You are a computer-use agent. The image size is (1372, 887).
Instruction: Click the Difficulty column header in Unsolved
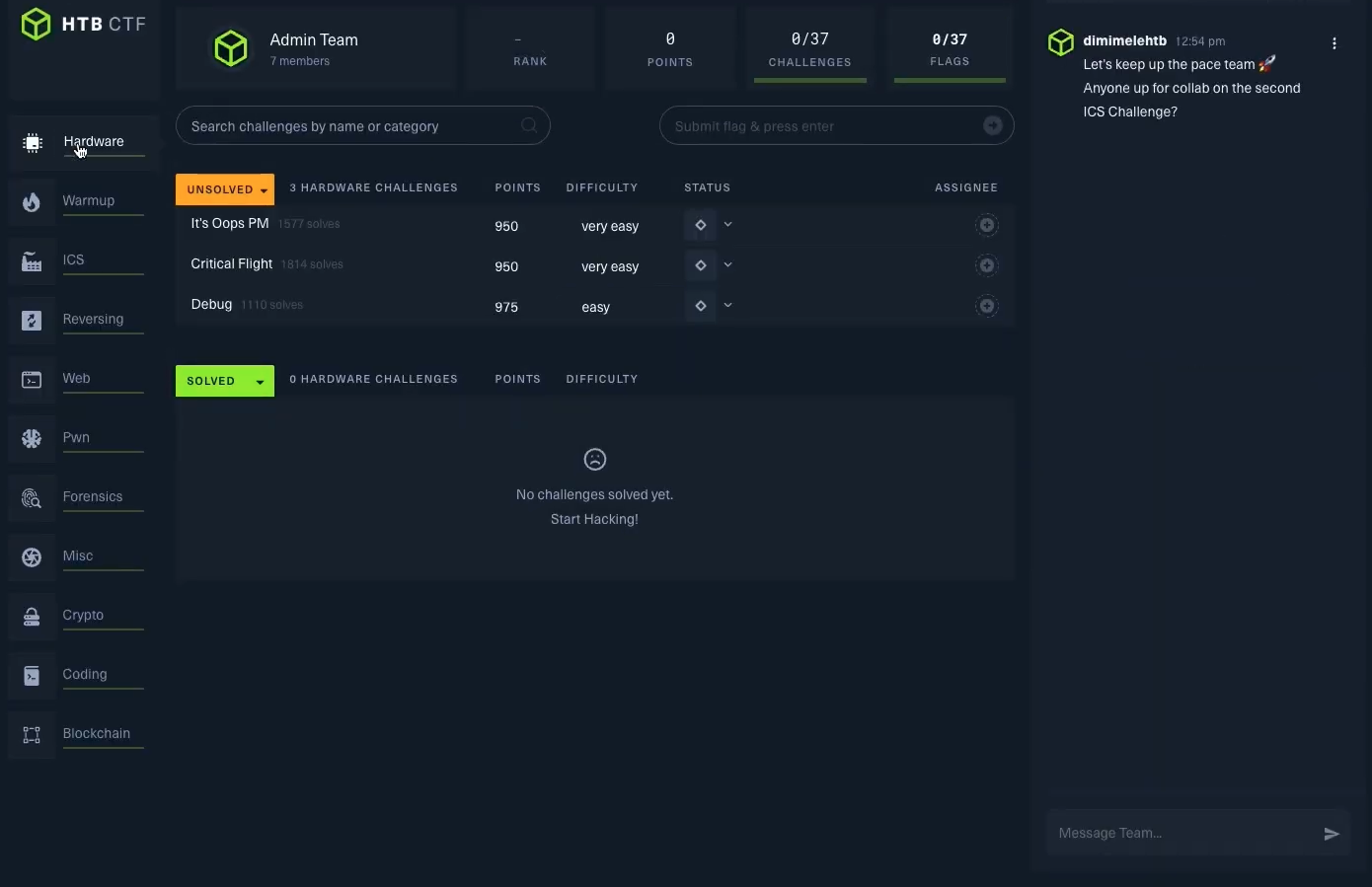pos(602,187)
